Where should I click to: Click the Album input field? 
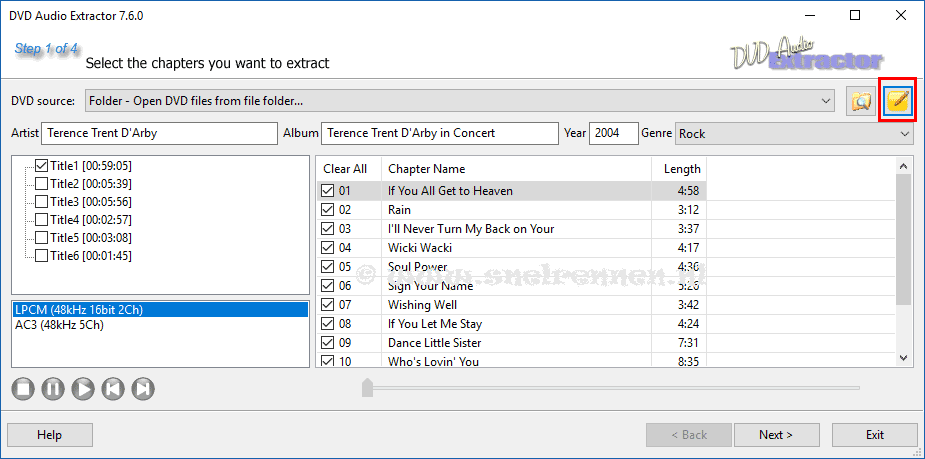tap(439, 133)
